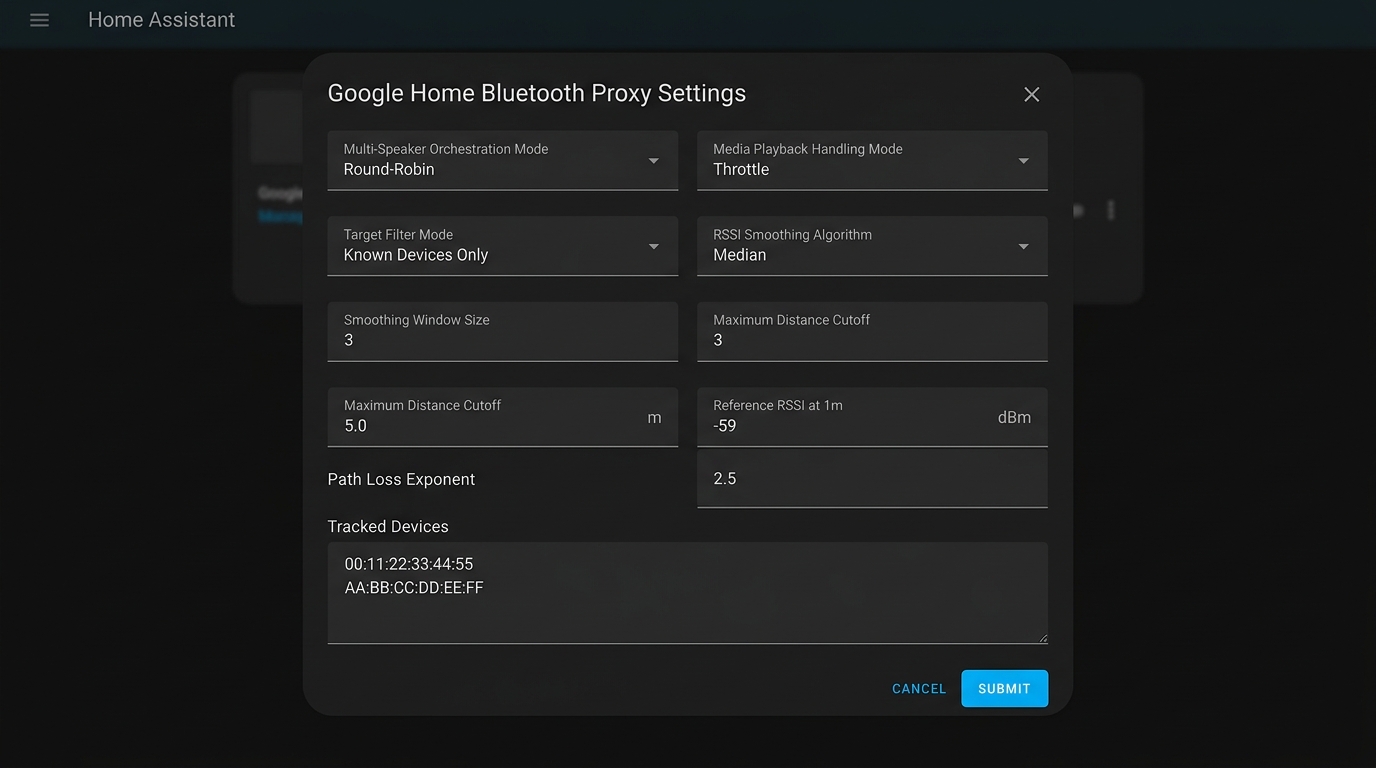Image resolution: width=1376 pixels, height=768 pixels.
Task: Click the Maximum Distance Cutoff field showing 3
Action: point(872,331)
